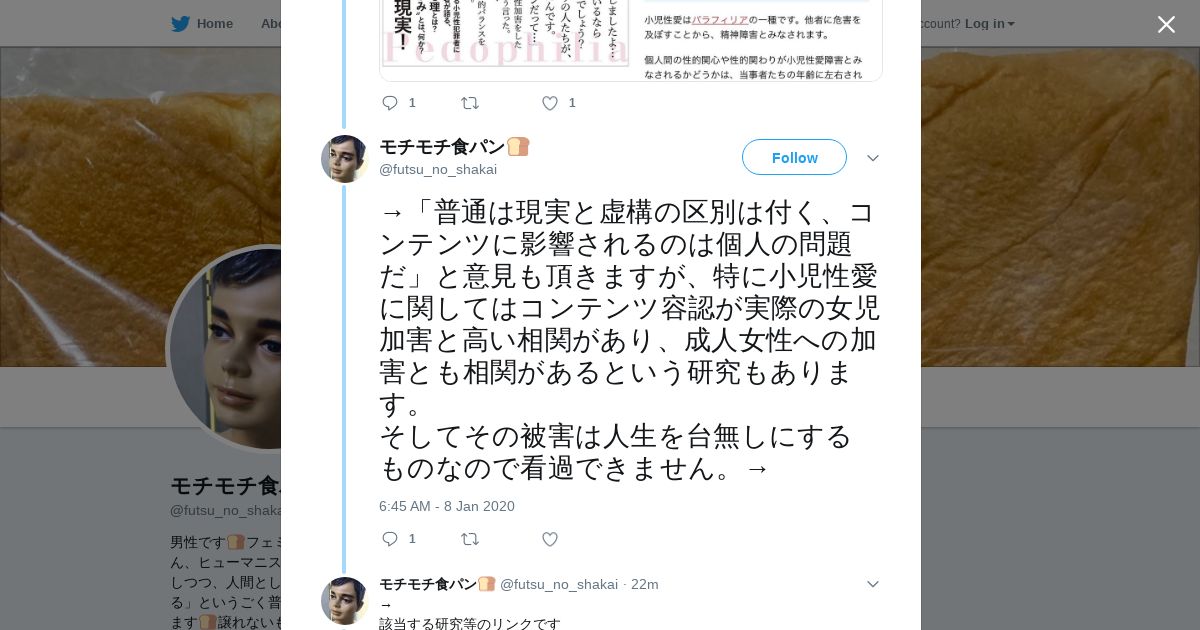This screenshot has width=1200, height=630.
Task: Like the 6:45 AM main tweet
Action: 550,539
